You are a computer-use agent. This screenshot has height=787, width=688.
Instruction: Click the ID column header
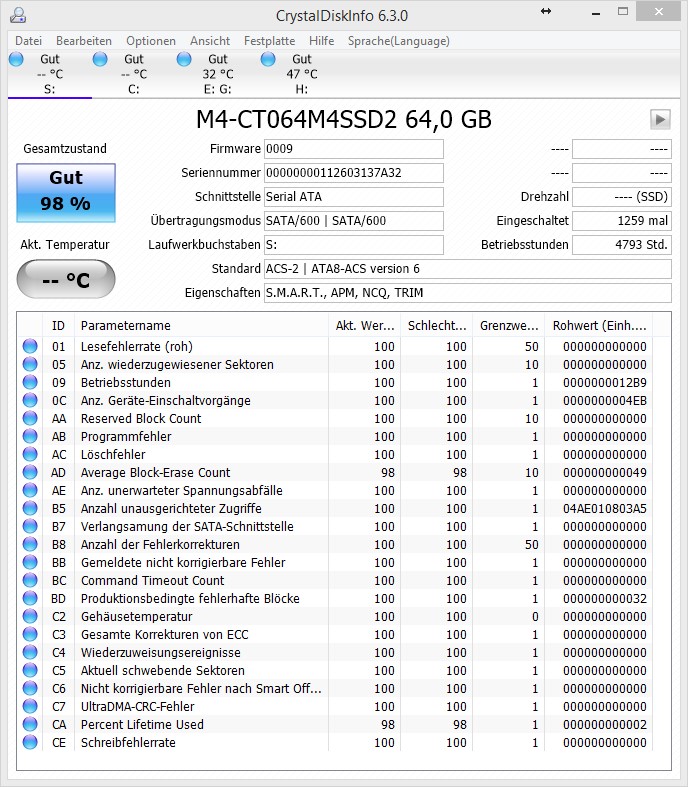[x=58, y=326]
